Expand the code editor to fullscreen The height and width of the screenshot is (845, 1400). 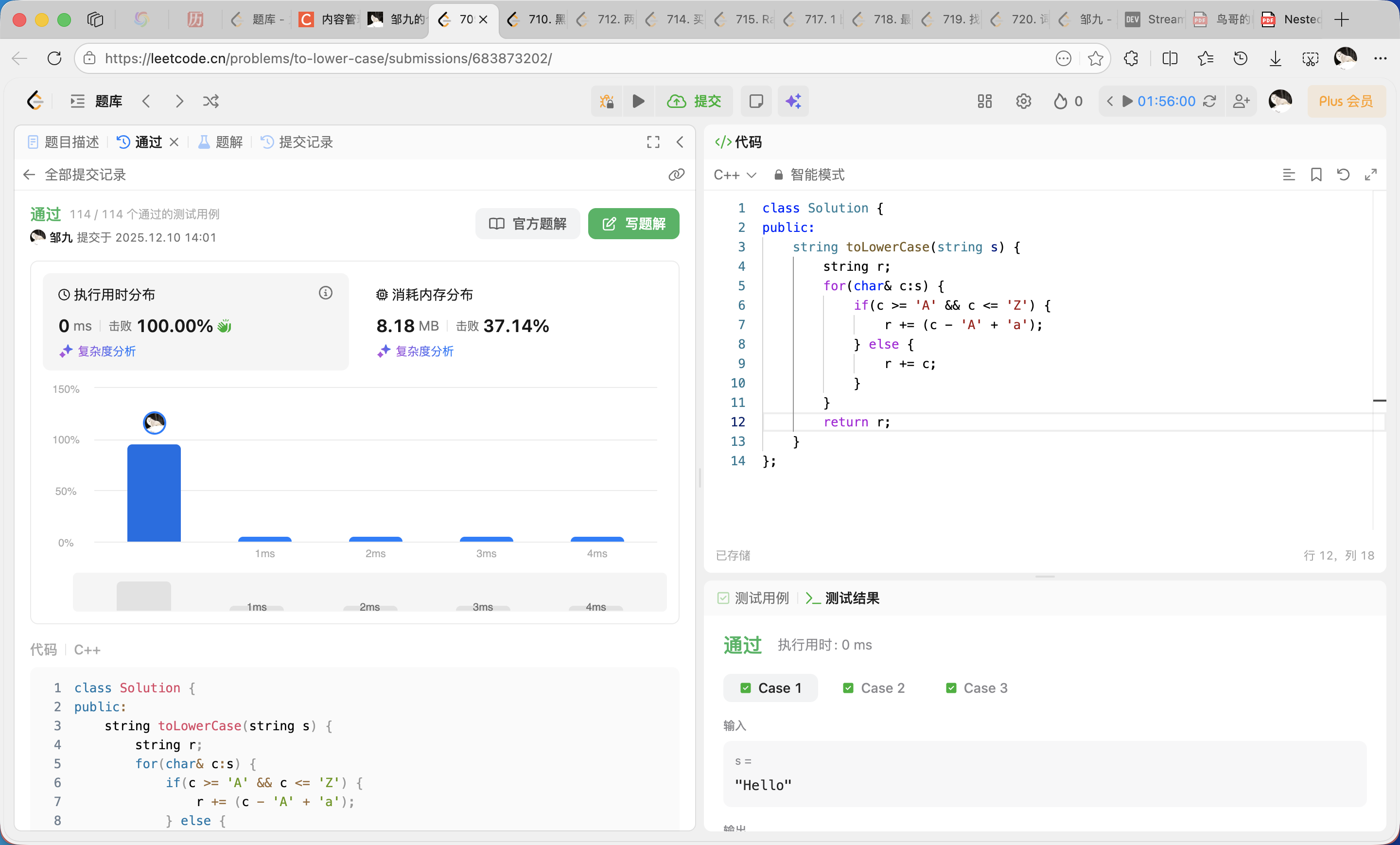coord(1371,175)
